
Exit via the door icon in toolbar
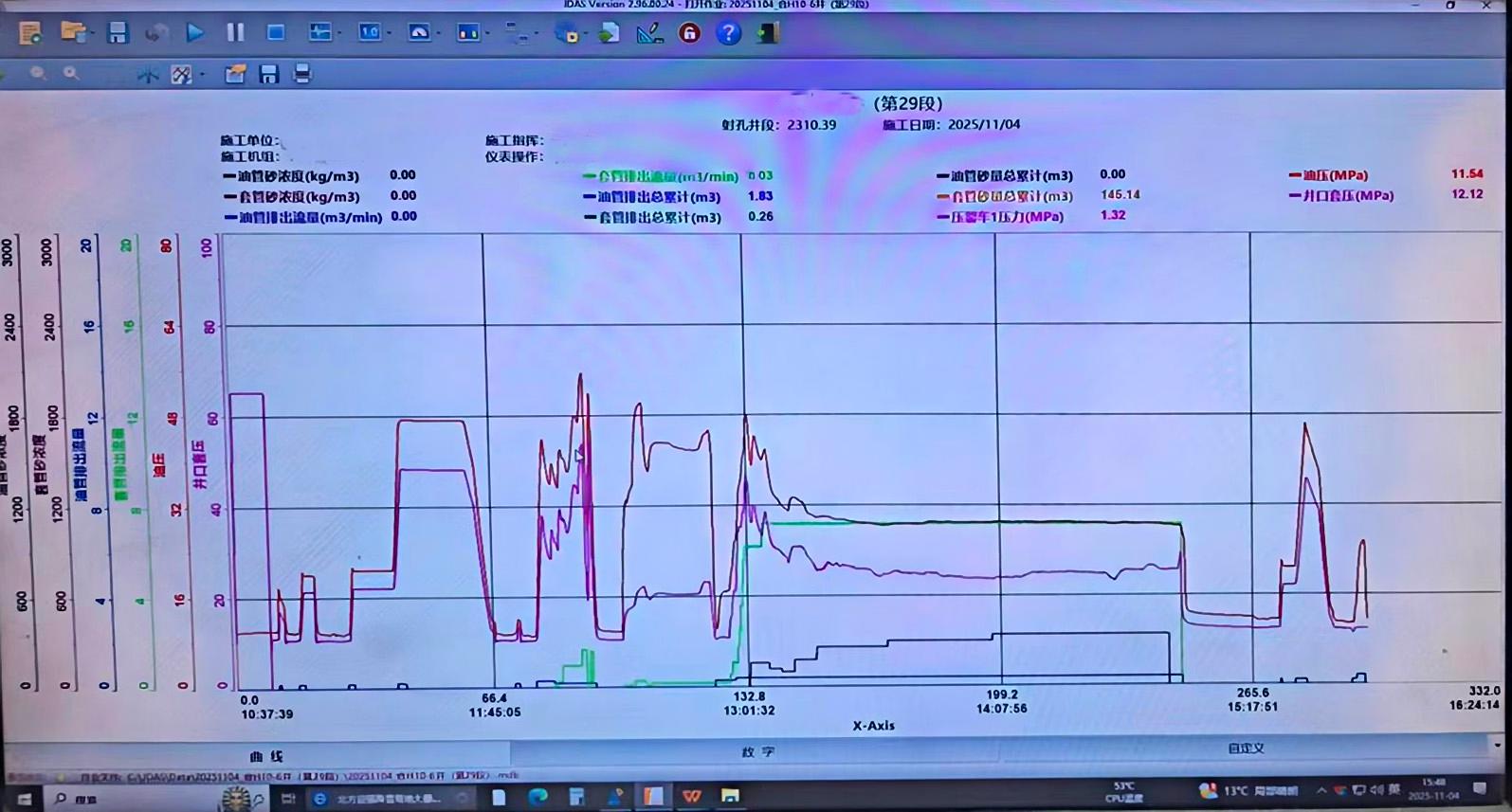tap(768, 33)
